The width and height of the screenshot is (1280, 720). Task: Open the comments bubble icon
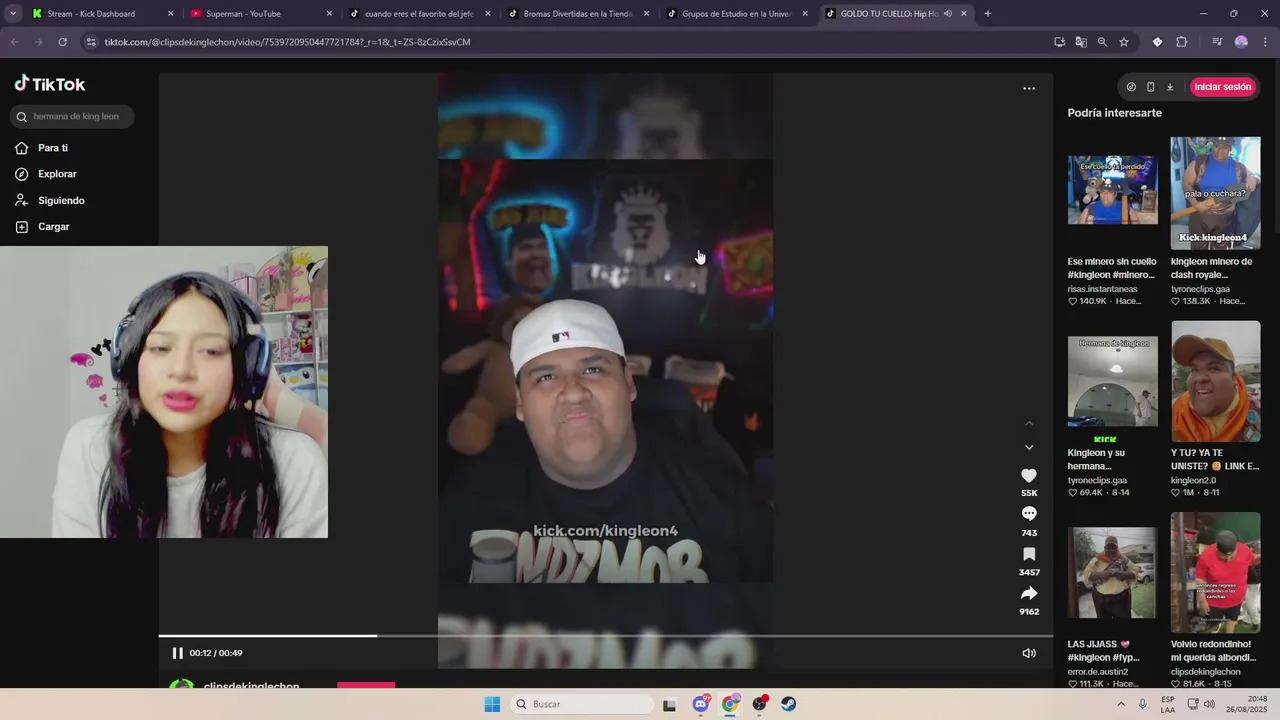coord(1029,514)
